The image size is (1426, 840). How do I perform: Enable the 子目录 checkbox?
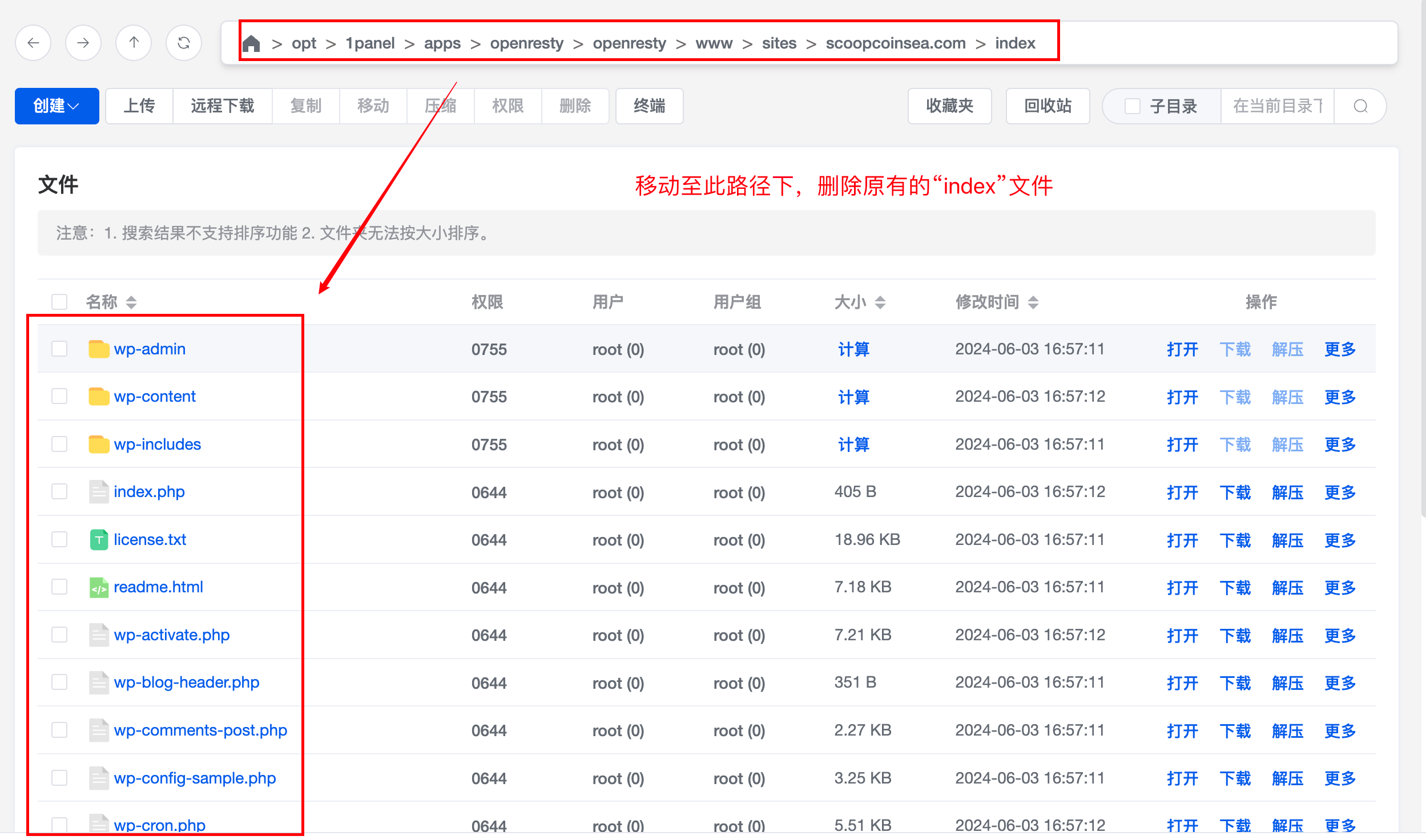1133,106
